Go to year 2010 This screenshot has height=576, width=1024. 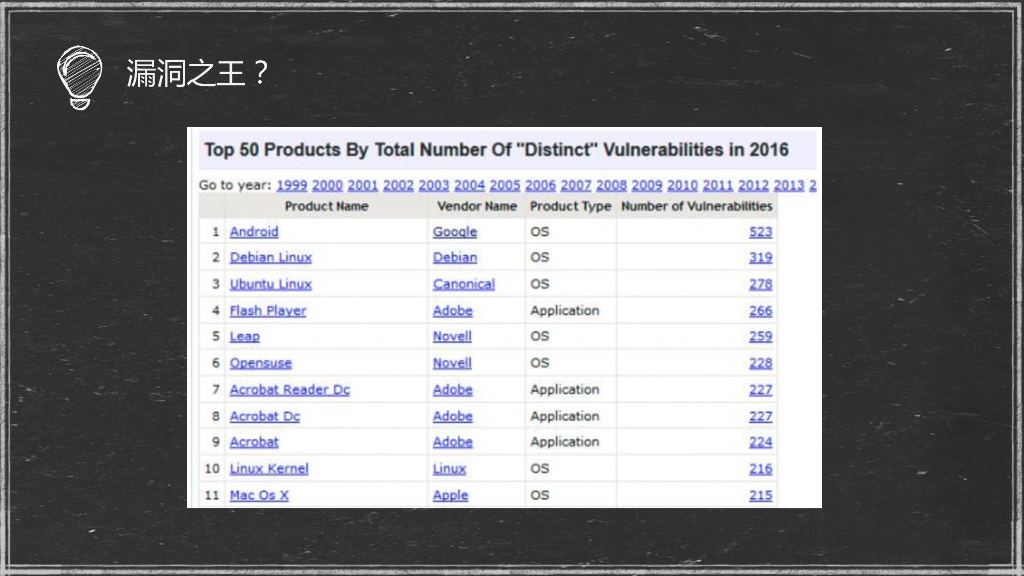pyautogui.click(x=682, y=185)
